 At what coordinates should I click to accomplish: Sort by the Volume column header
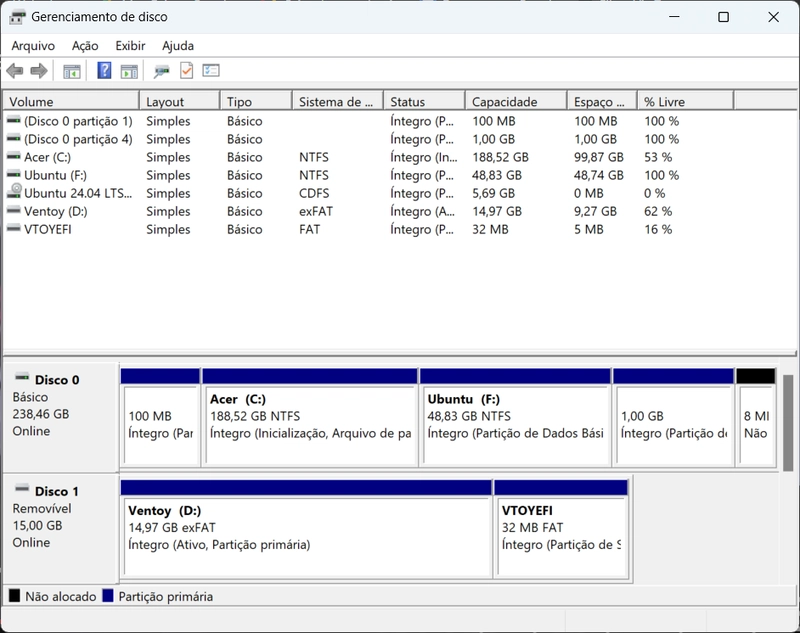[x=71, y=102]
